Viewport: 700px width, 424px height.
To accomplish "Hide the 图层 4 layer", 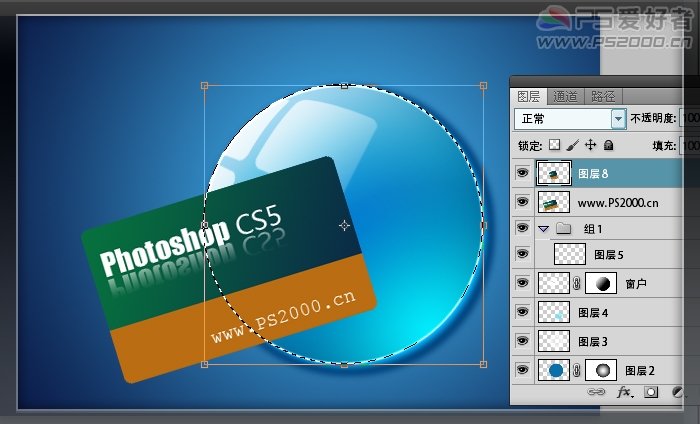I will (522, 312).
